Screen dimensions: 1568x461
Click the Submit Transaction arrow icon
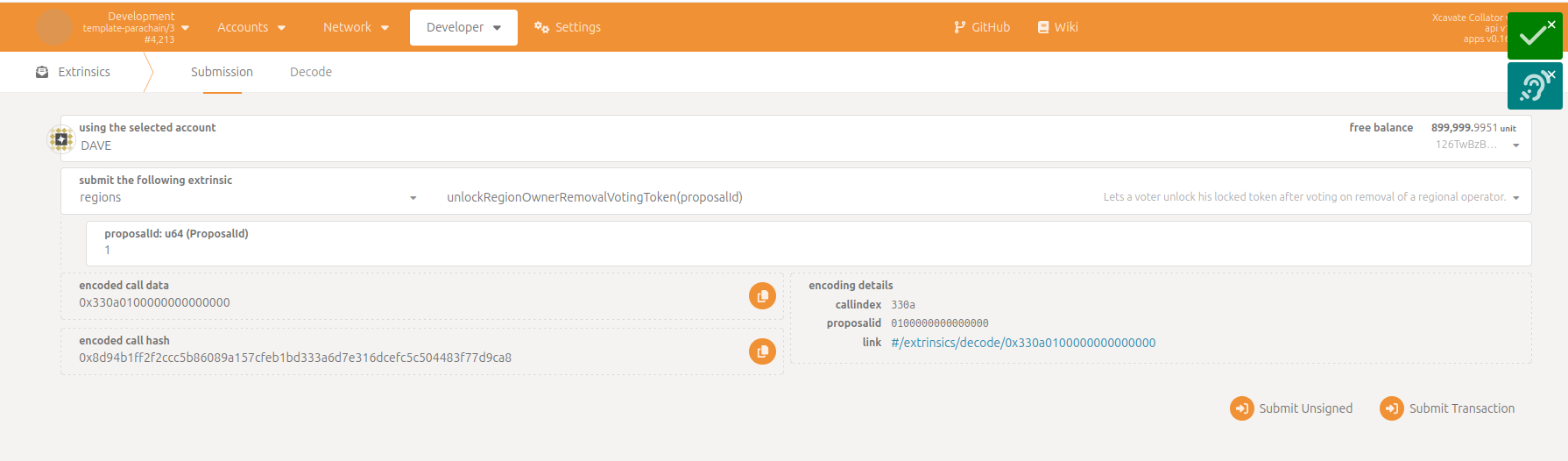(1392, 408)
